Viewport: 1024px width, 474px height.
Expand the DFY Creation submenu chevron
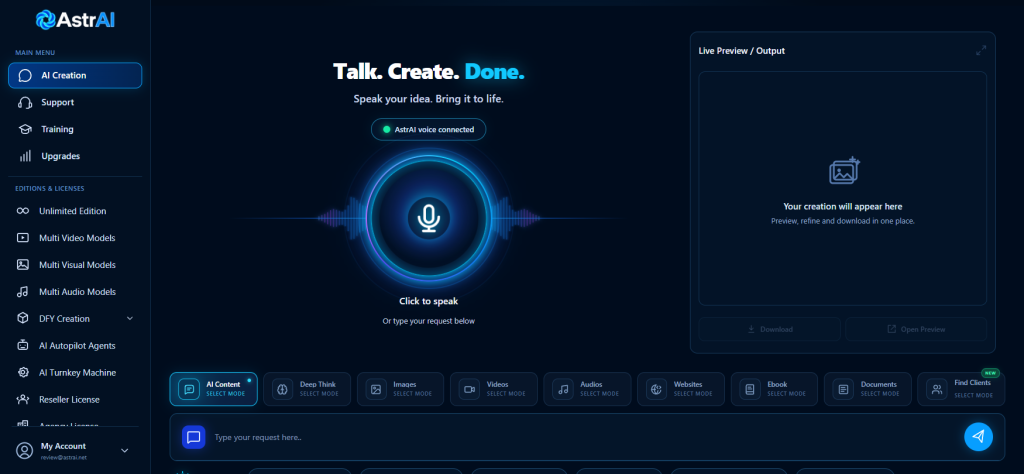pyautogui.click(x=129, y=319)
